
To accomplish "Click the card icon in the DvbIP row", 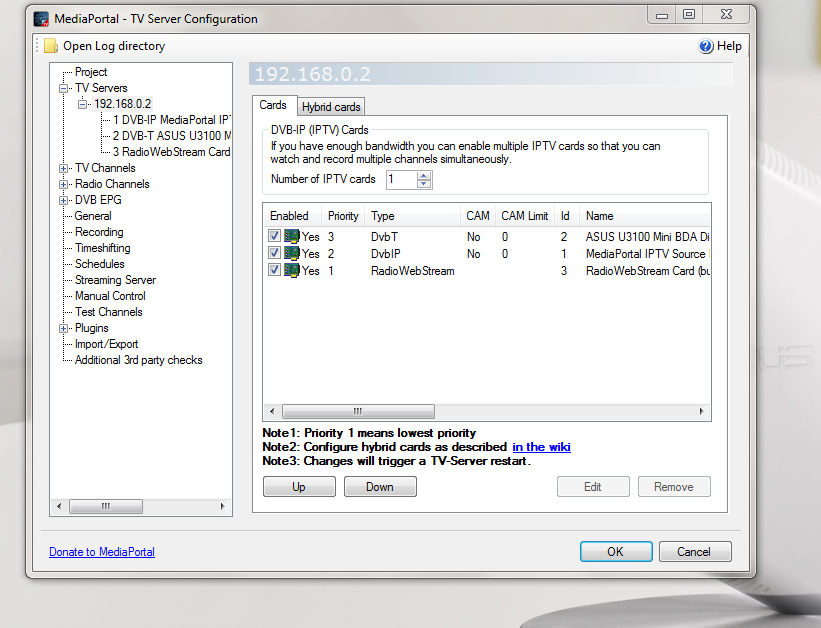I will [x=292, y=254].
